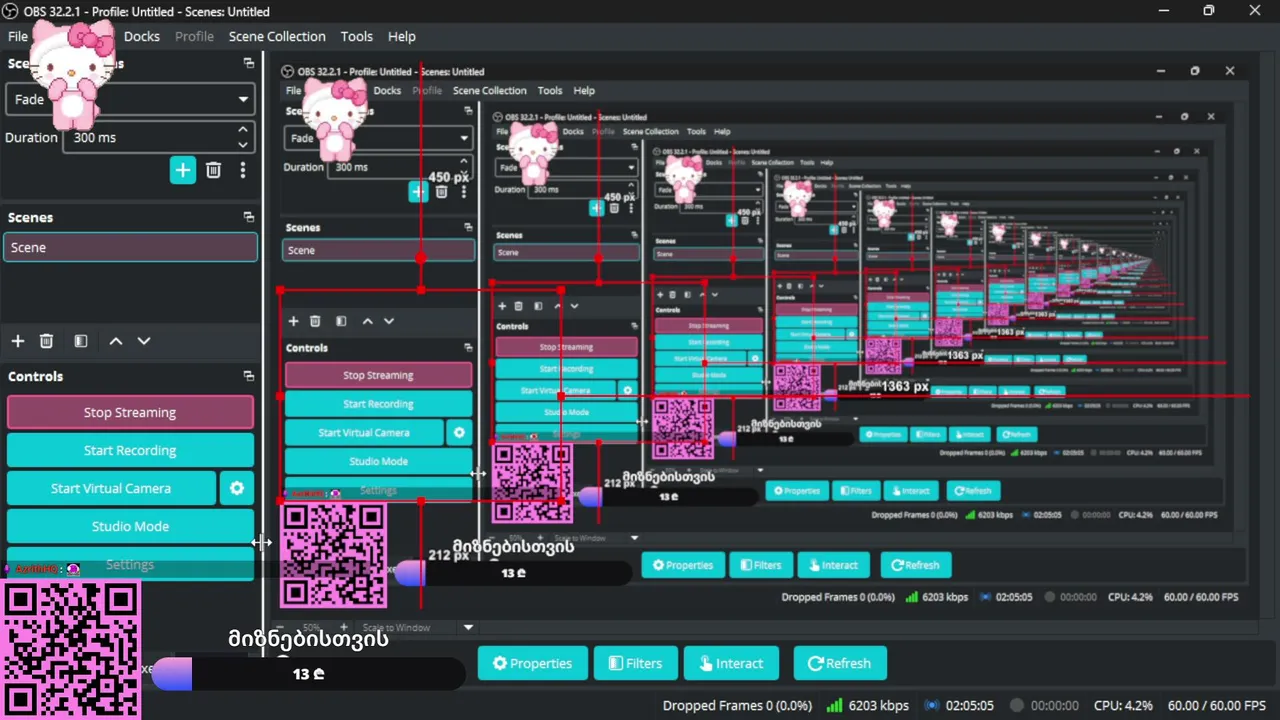Image resolution: width=1280 pixels, height=720 pixels.
Task: Click the 00:00:00 recording timer
Action: (1056, 705)
